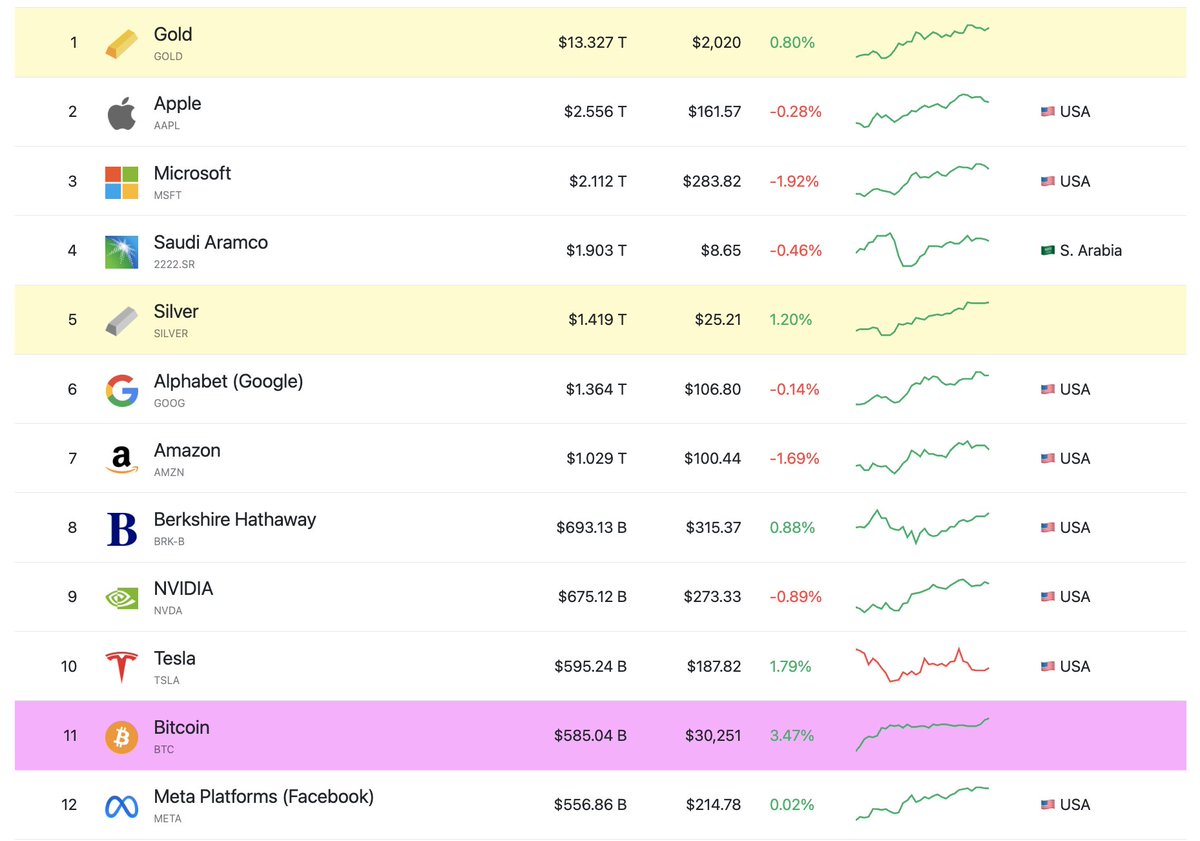This screenshot has height=841, width=1200.
Task: Click Alphabet price $106.80
Action: [x=713, y=389]
